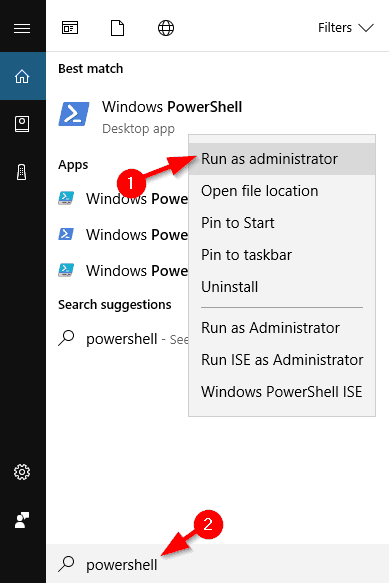Image resolution: width=389 pixels, height=583 pixels.
Task: Open the Devices speaker icon in the sidebar
Action: coord(22,172)
